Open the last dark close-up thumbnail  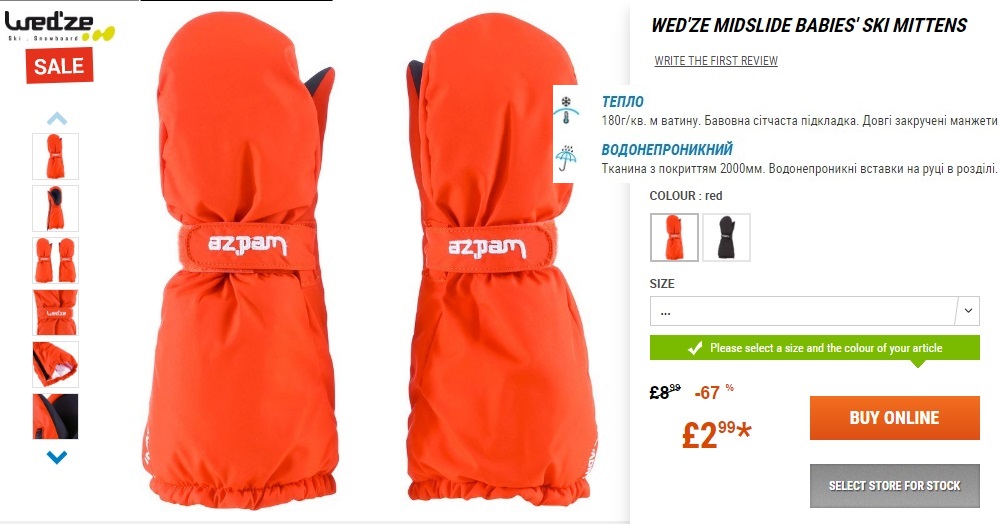55,416
